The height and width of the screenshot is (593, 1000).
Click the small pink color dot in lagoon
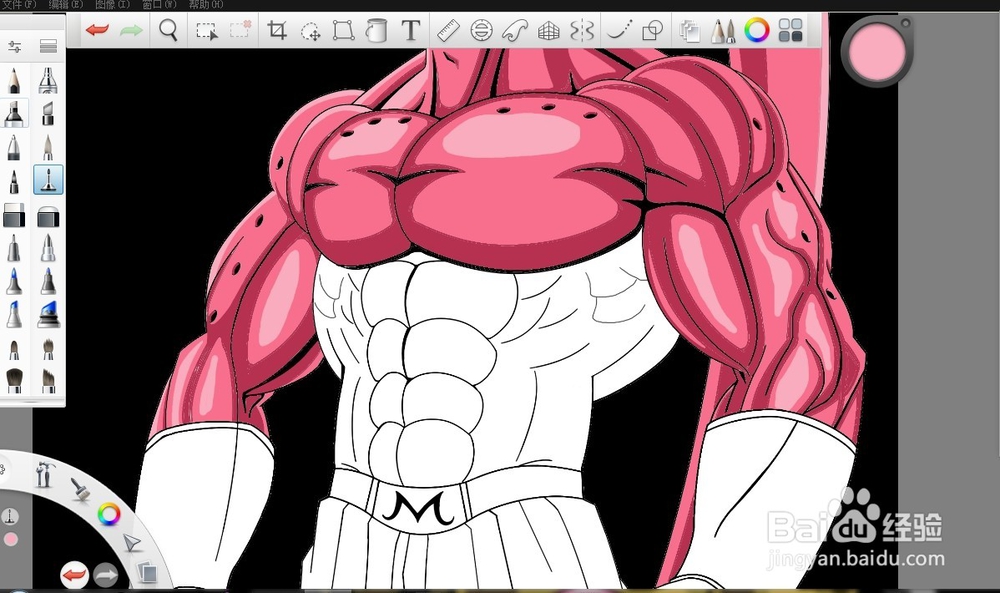click(10, 539)
